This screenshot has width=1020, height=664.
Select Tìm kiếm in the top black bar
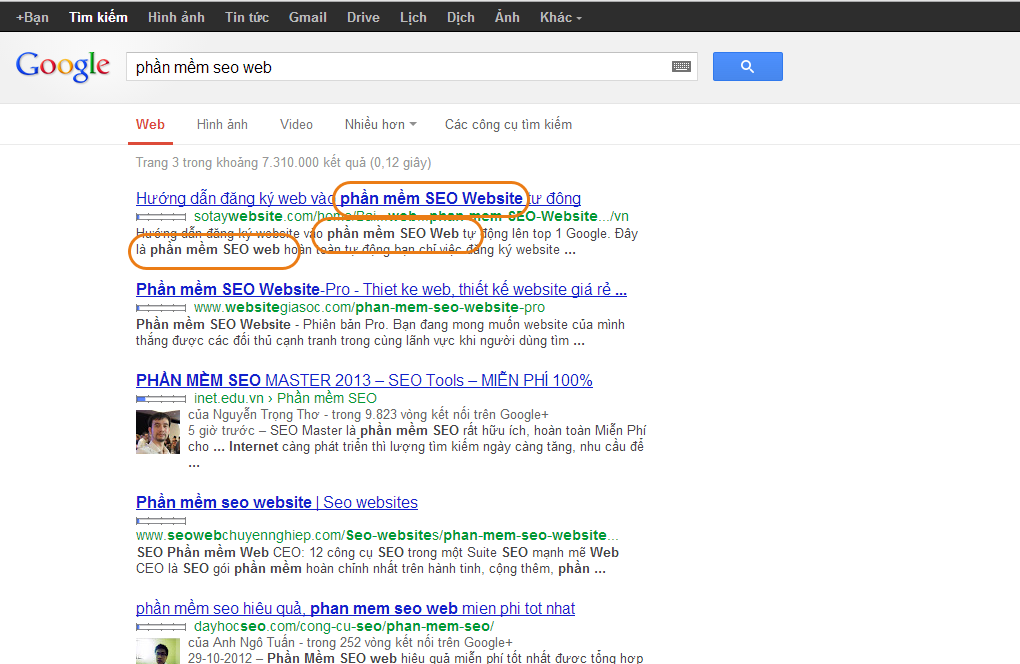click(98, 18)
